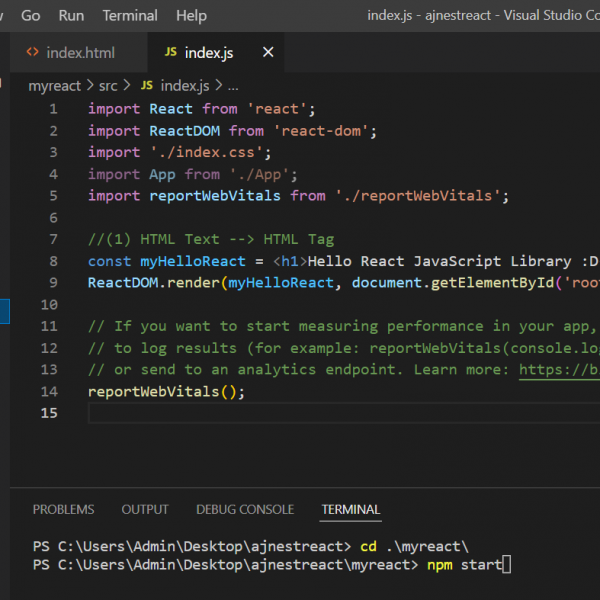Open the Terminal menu in menu bar
This screenshot has height=600, width=600.
click(x=130, y=15)
